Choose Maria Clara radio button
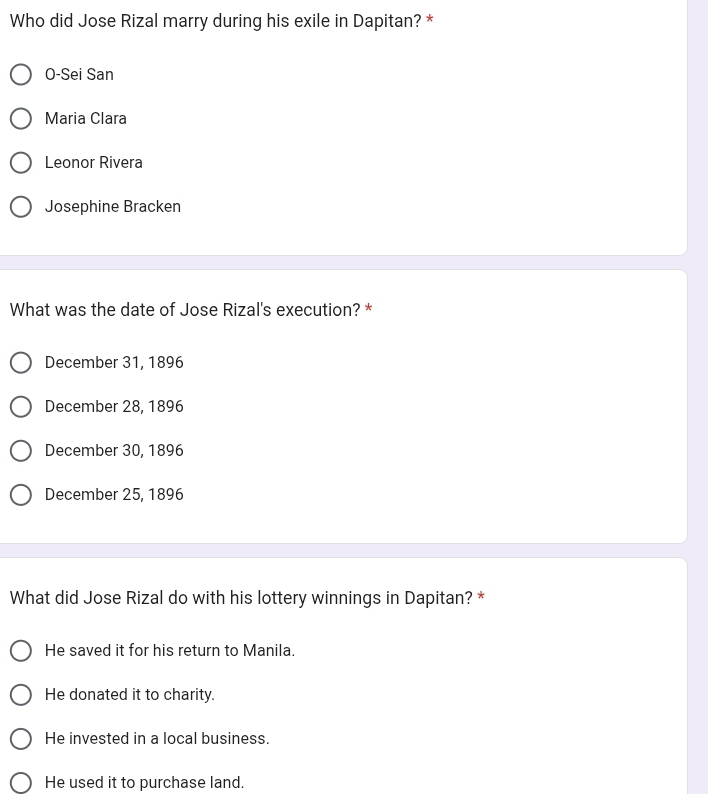The image size is (708, 794). tap(21, 118)
